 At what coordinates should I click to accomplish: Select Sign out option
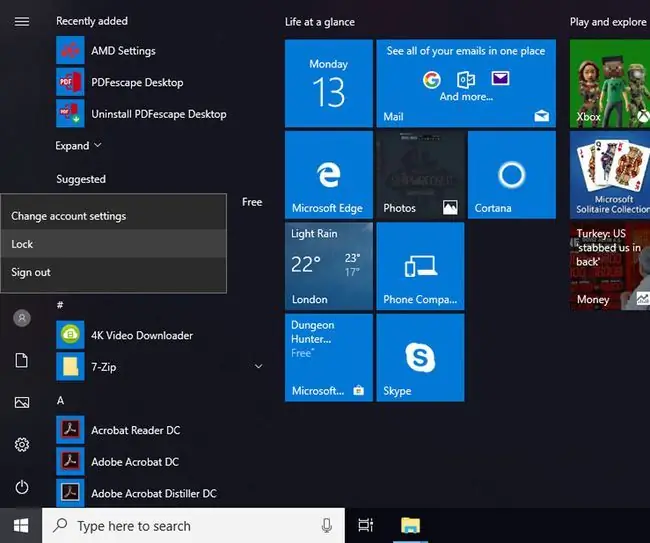pyautogui.click(x=114, y=272)
